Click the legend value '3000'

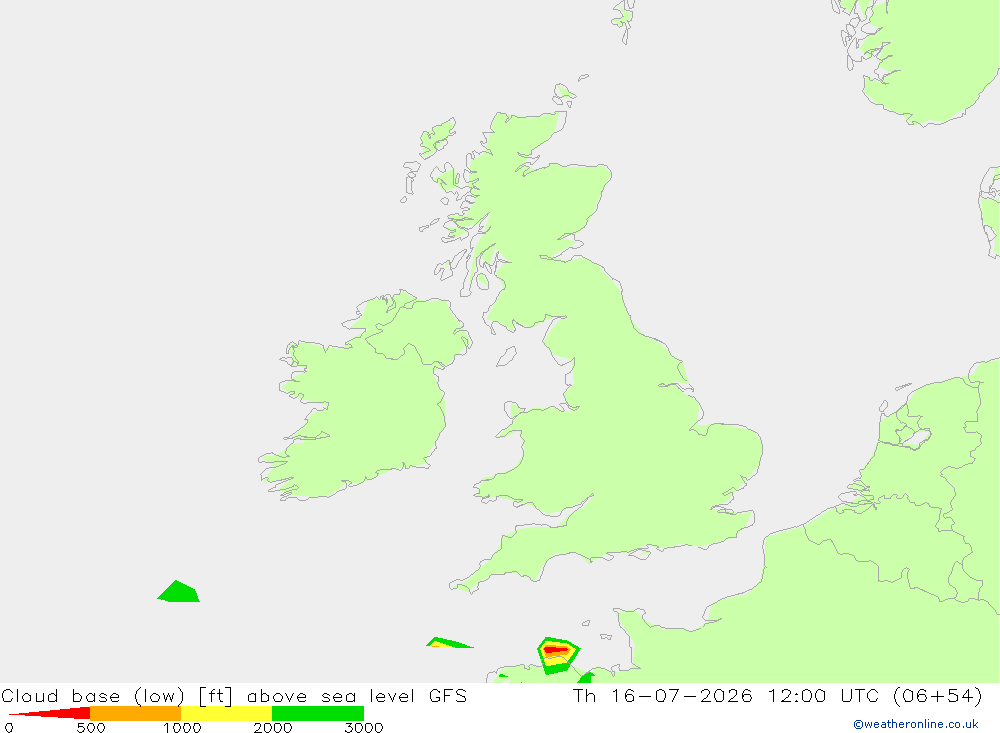[x=364, y=727]
